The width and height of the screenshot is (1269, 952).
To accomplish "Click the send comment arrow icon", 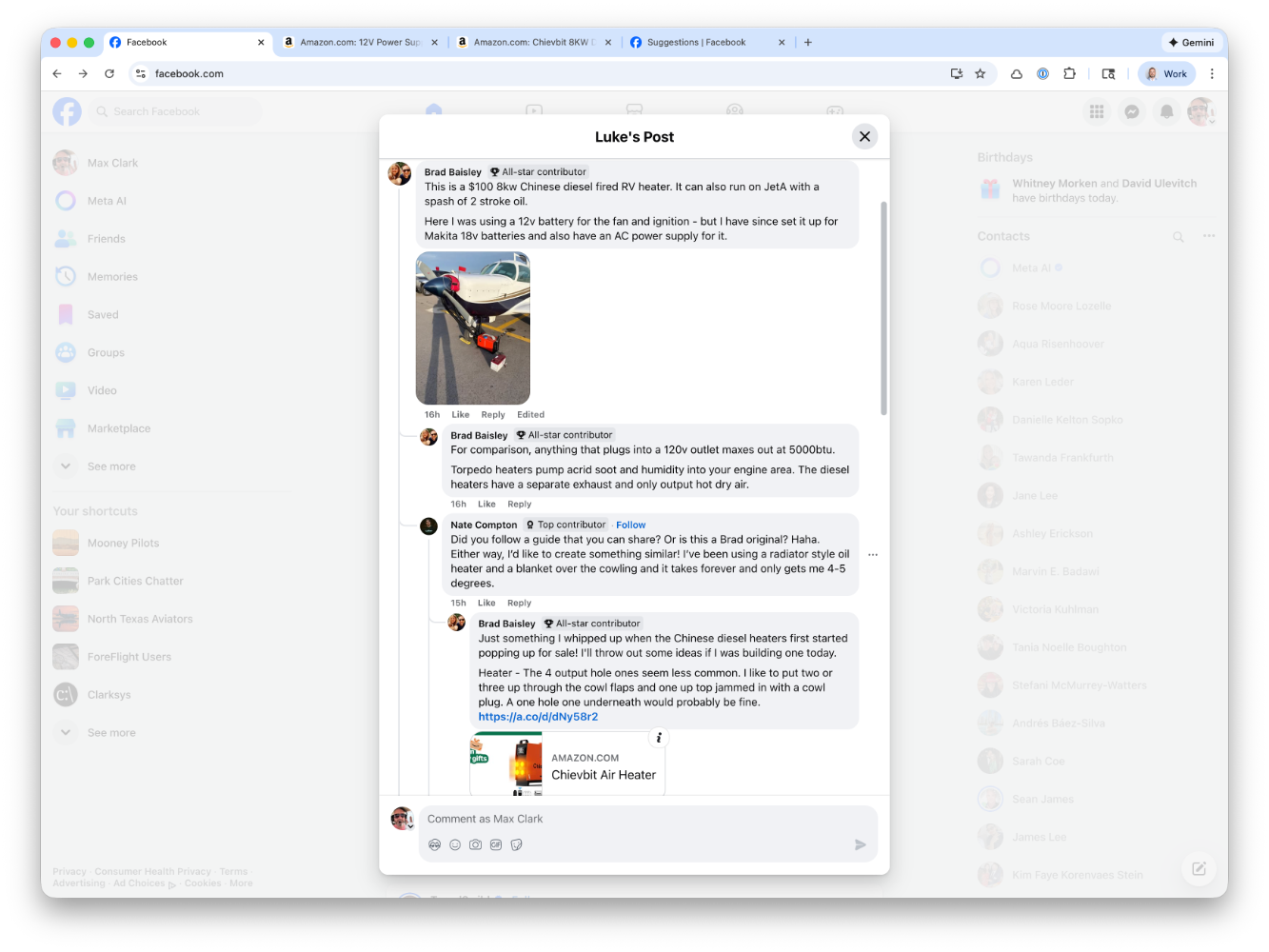I will pyautogui.click(x=860, y=844).
